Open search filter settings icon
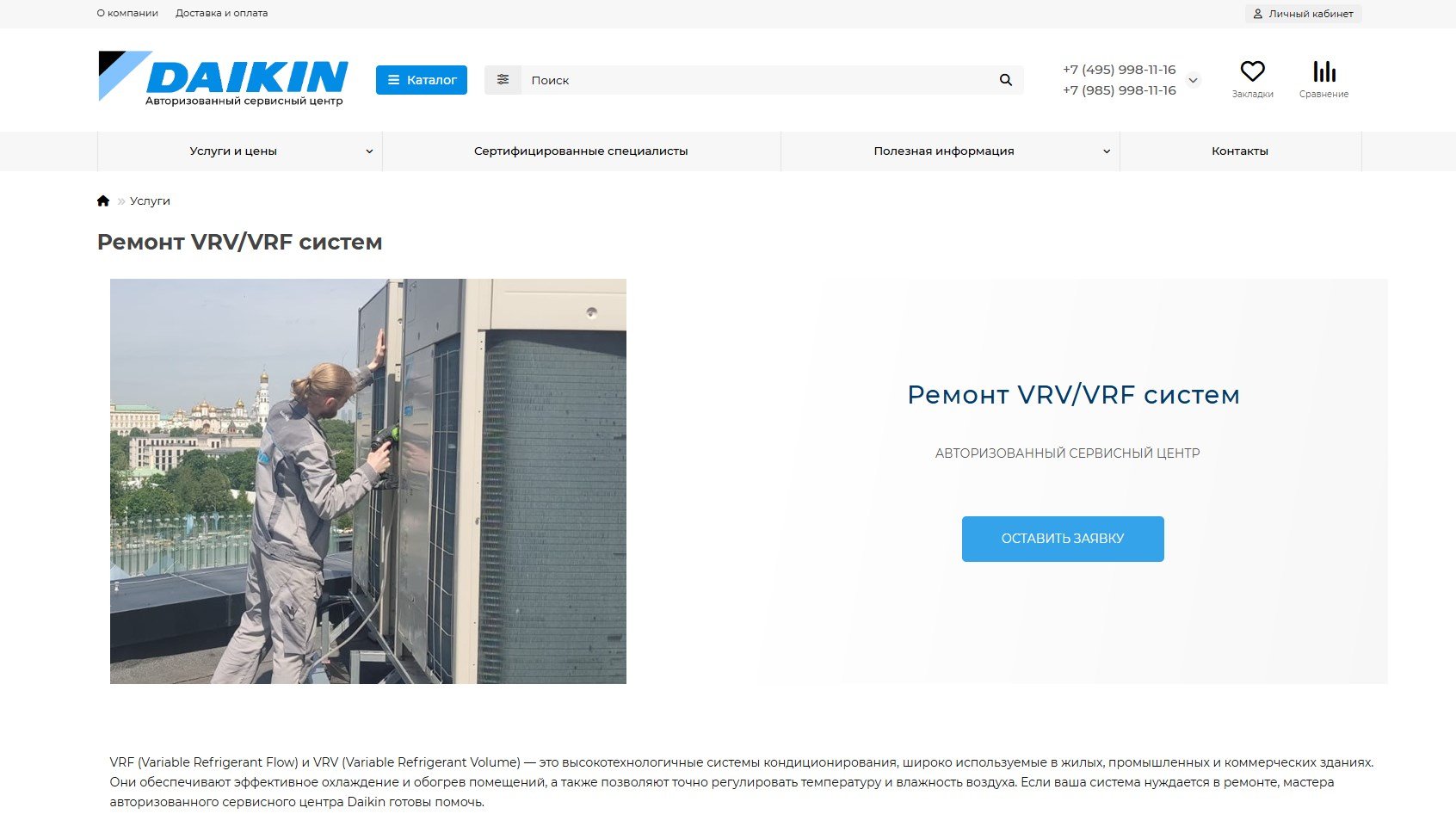 pos(503,80)
